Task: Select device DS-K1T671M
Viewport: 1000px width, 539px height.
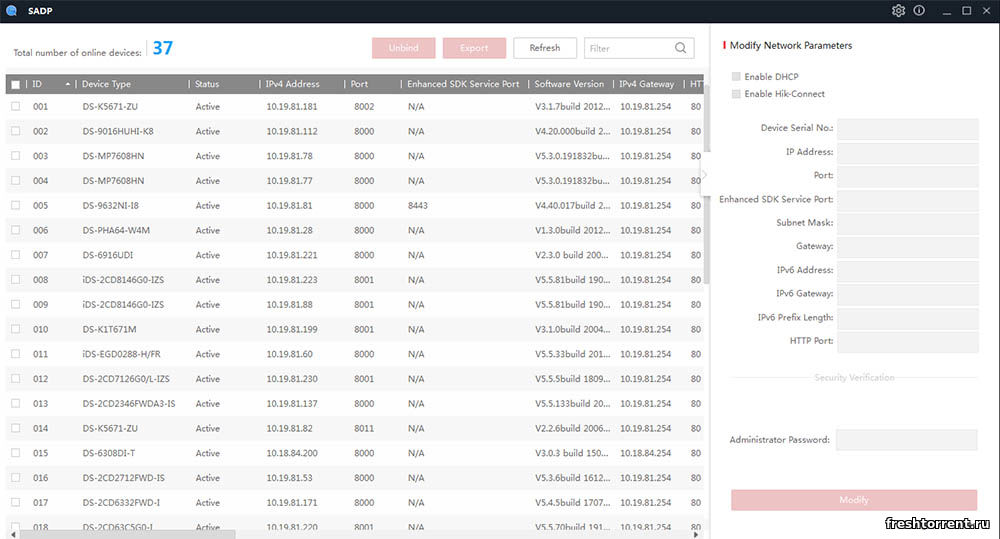Action: (x=109, y=329)
